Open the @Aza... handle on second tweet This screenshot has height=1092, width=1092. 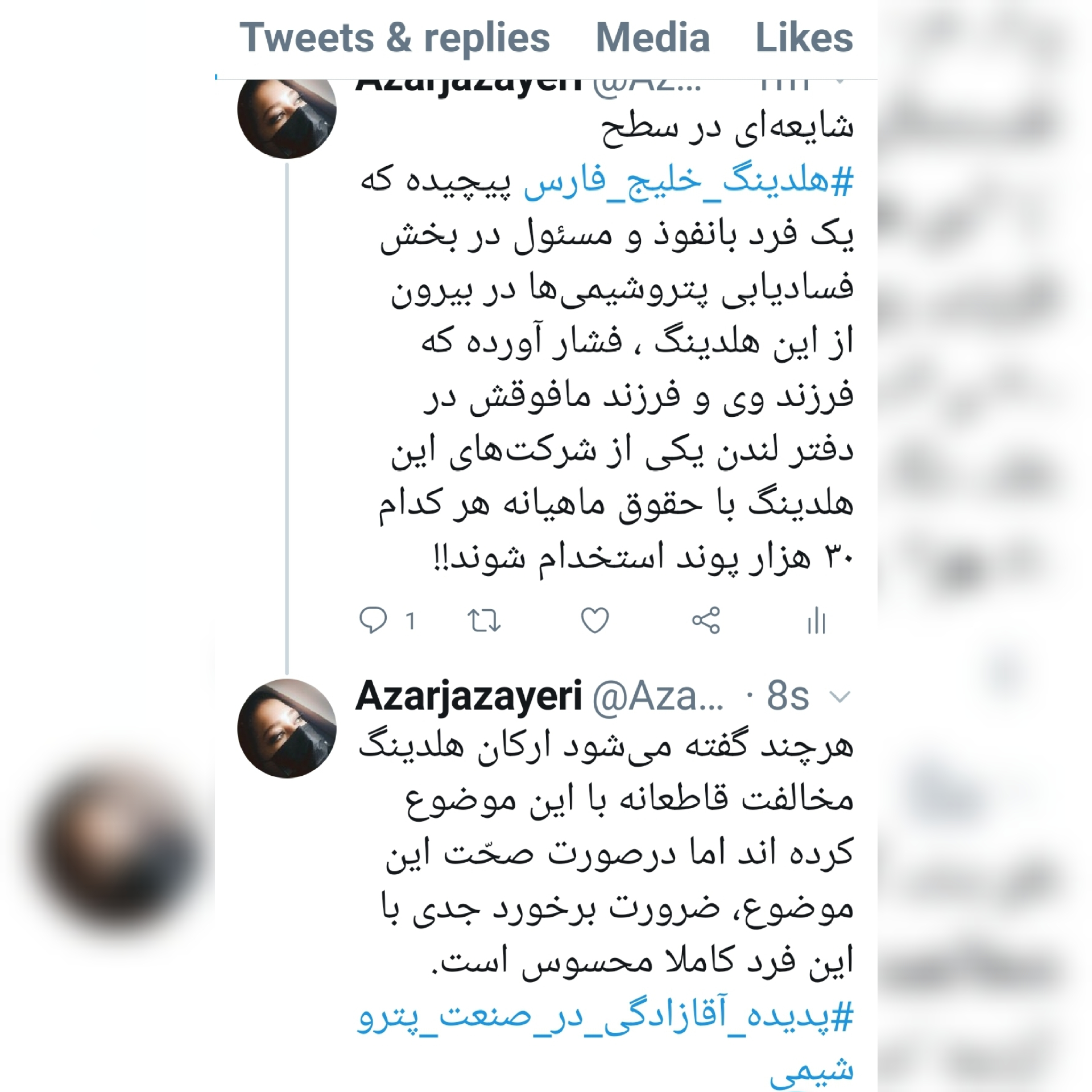tap(658, 696)
